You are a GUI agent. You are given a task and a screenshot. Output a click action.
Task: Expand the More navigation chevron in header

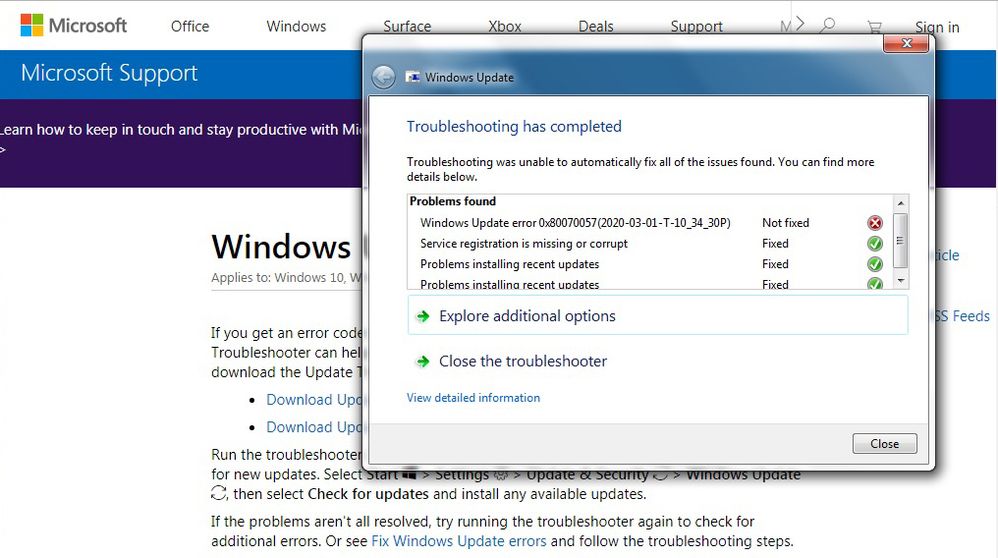tap(800, 24)
